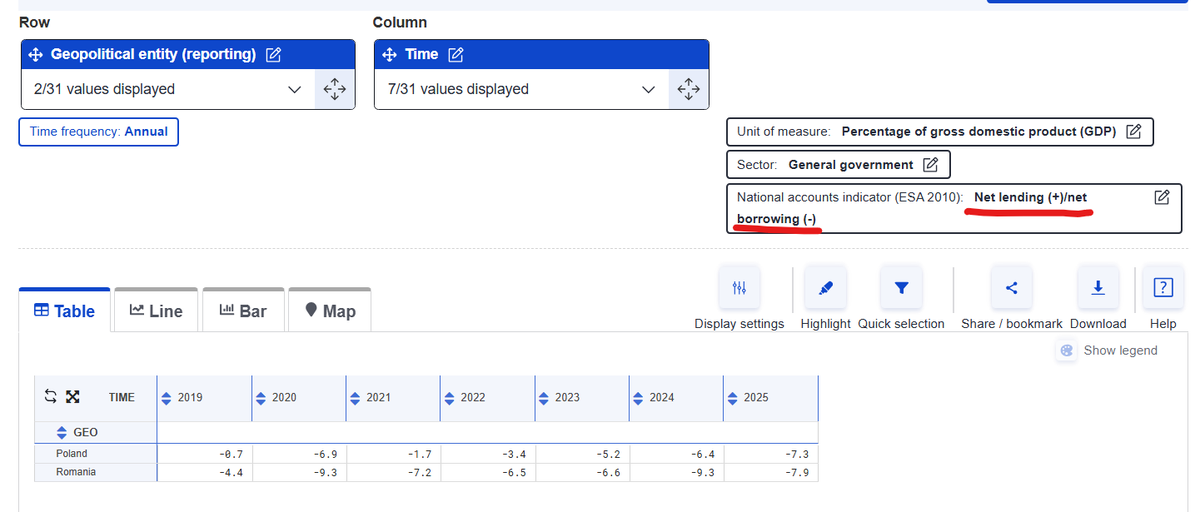This screenshot has height=512, width=1200.
Task: Click the Time frequency: Annual button
Action: point(99,131)
